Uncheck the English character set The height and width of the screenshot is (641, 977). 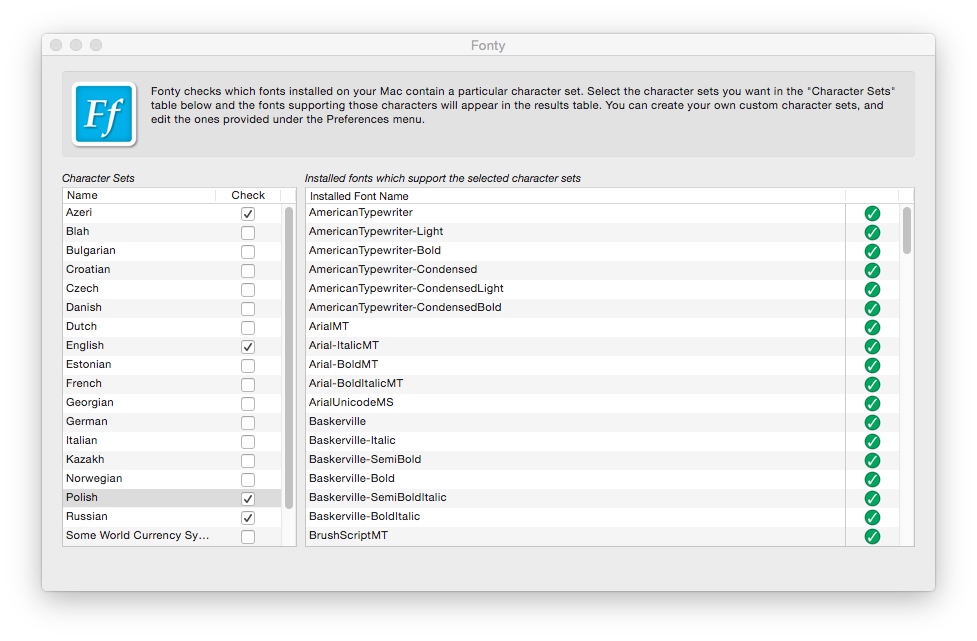point(248,346)
